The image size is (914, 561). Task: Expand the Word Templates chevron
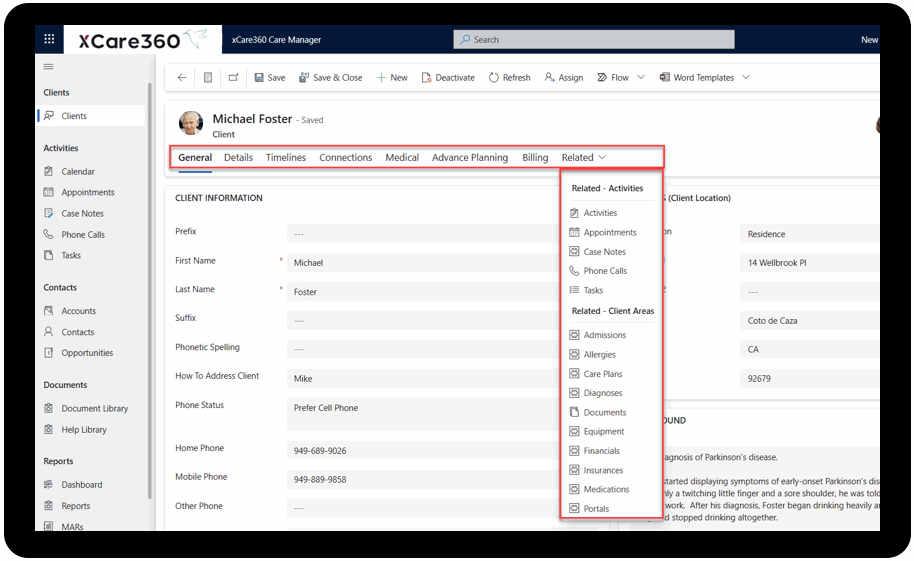tap(746, 77)
